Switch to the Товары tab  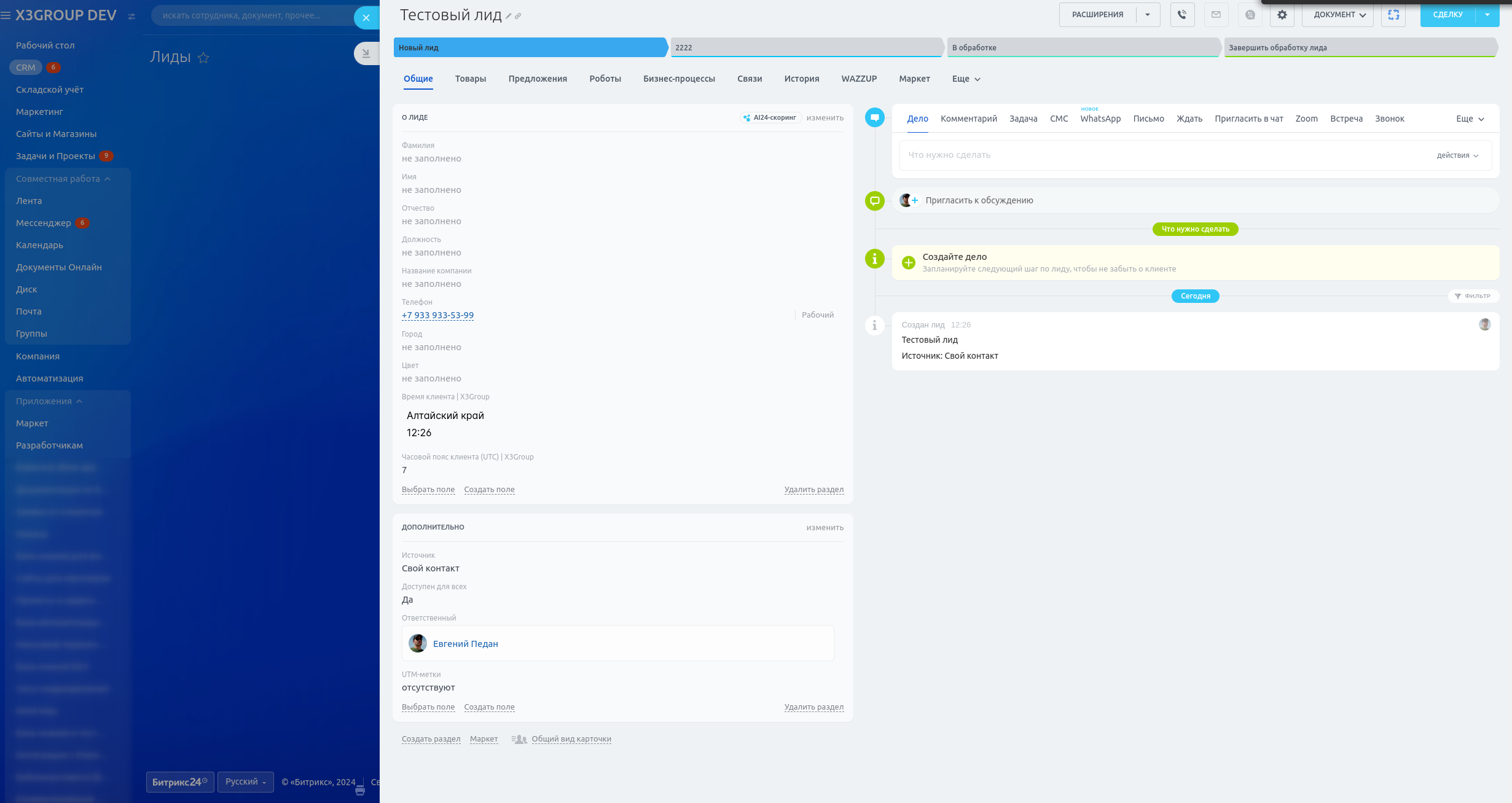pyautogui.click(x=470, y=79)
